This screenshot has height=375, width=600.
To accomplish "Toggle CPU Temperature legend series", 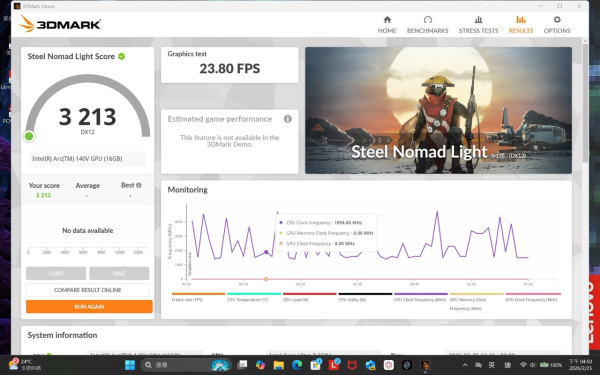I will [253, 297].
